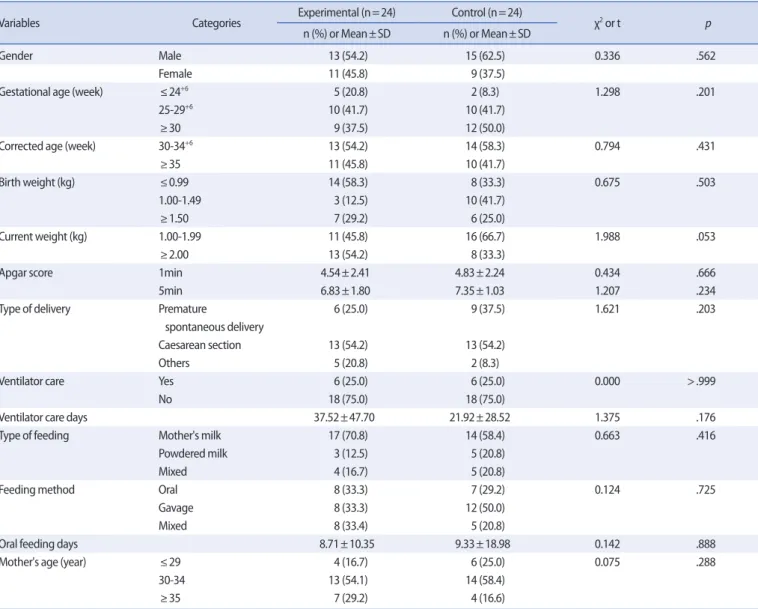758x609 pixels.
Task: Select the Gender p value '.562'
Action: click(x=706, y=56)
